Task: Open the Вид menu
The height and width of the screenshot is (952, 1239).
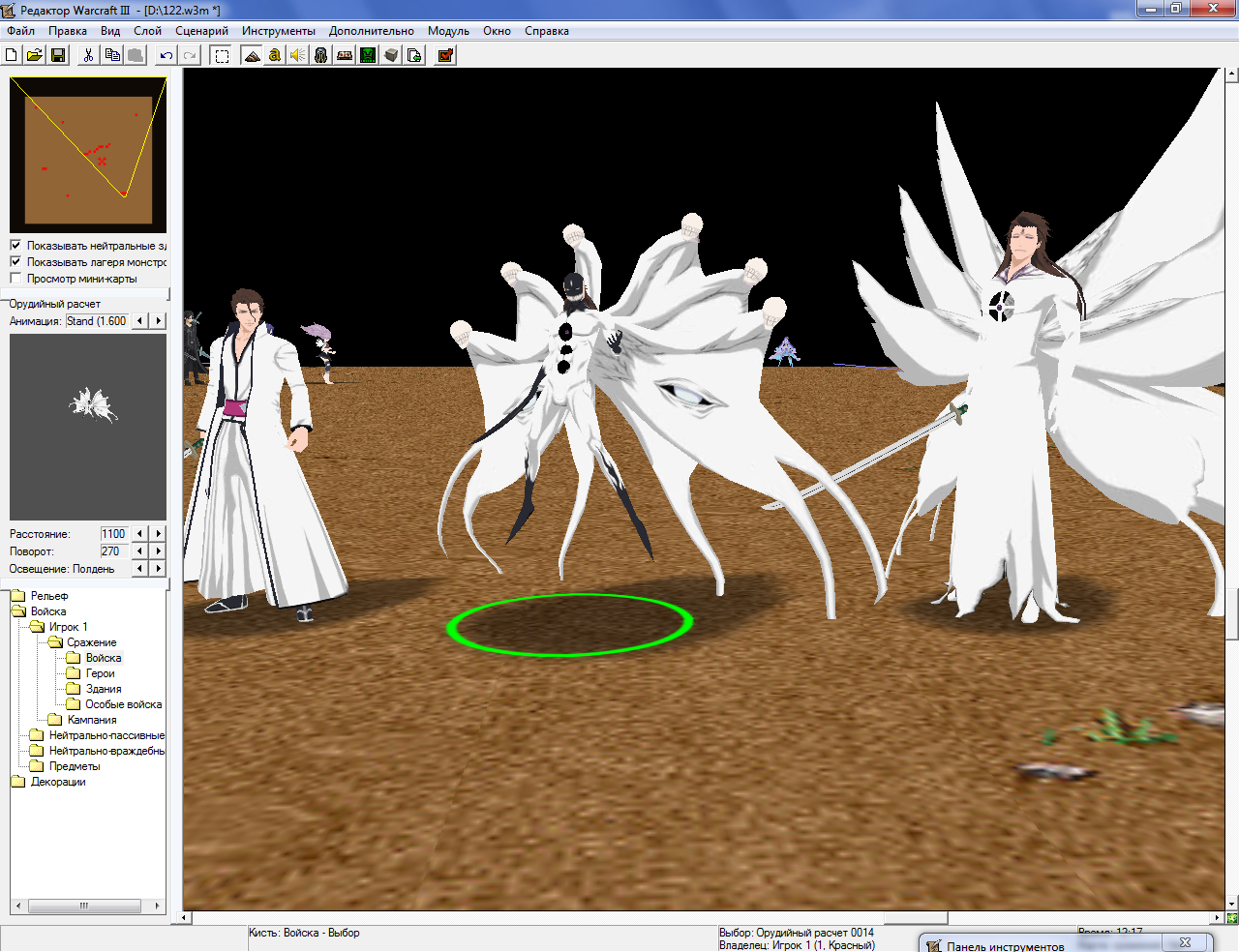Action: pyautogui.click(x=110, y=31)
